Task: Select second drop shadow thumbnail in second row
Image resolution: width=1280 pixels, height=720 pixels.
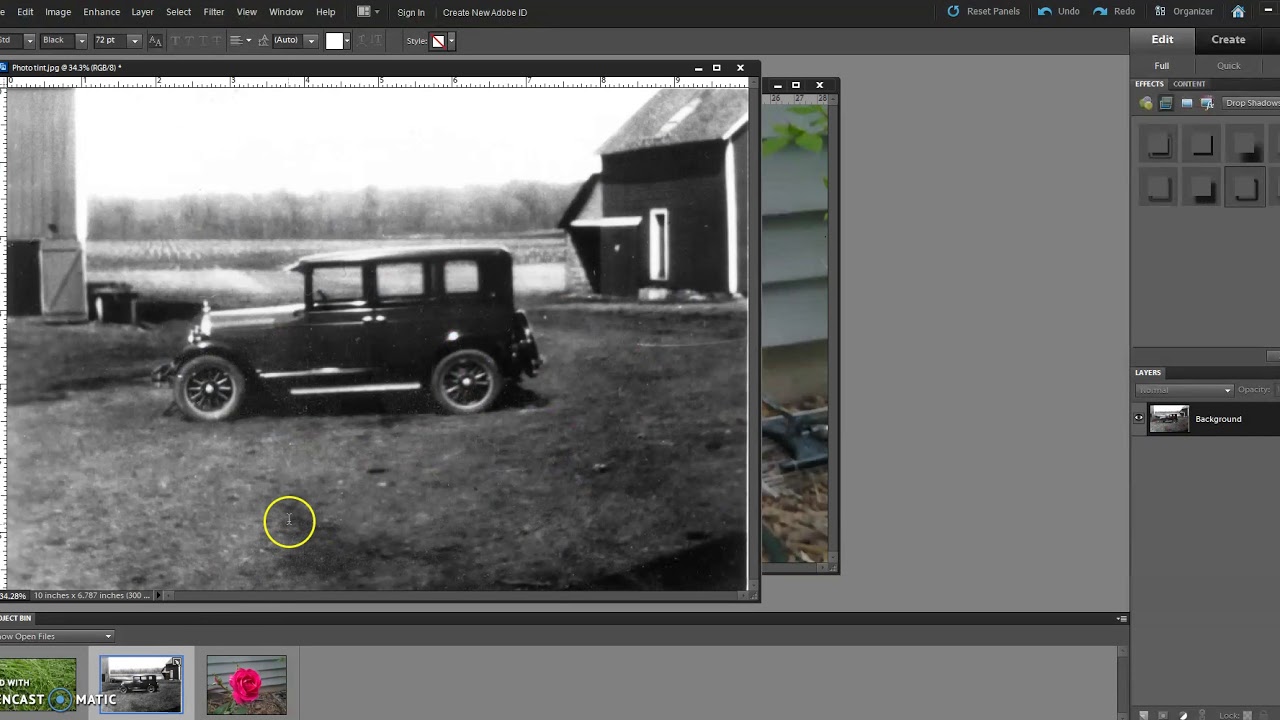Action: (x=1203, y=188)
